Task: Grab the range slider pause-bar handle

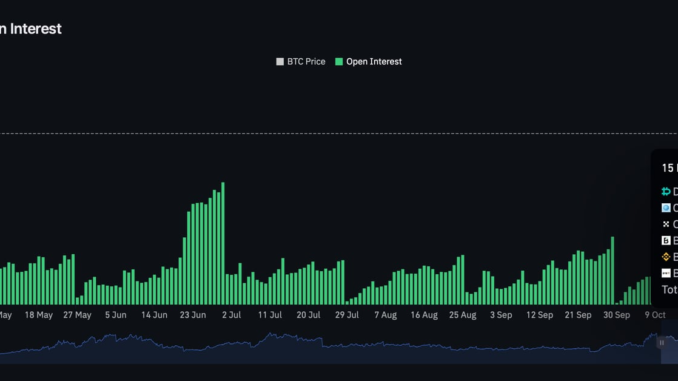Action: click(662, 343)
